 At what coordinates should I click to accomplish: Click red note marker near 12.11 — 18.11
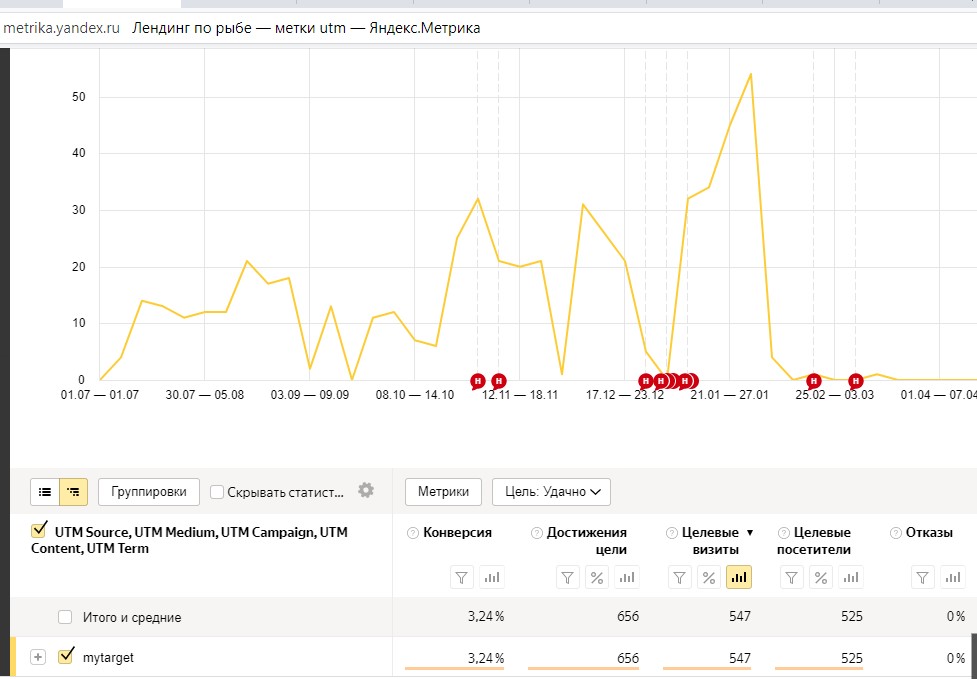[x=498, y=381]
